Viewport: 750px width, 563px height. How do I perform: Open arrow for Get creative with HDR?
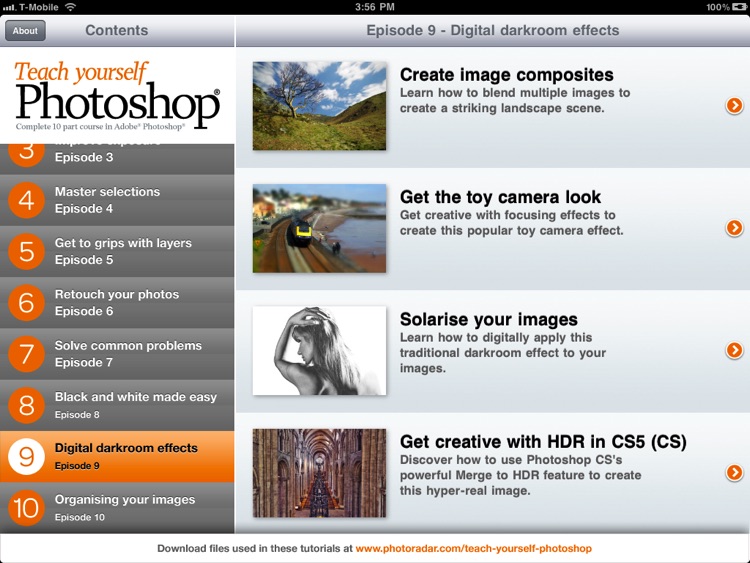point(734,473)
